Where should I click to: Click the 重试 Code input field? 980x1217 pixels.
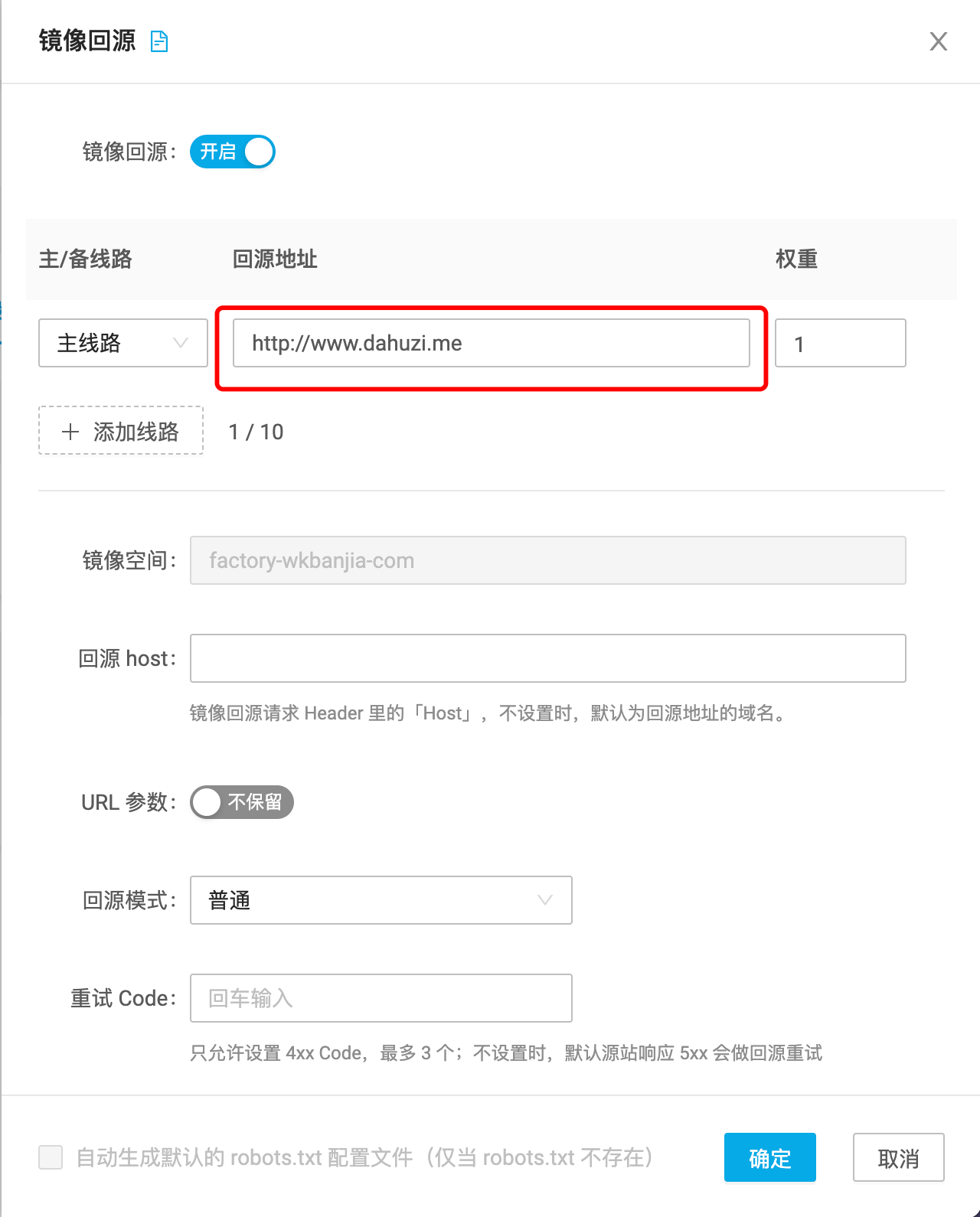point(381,998)
